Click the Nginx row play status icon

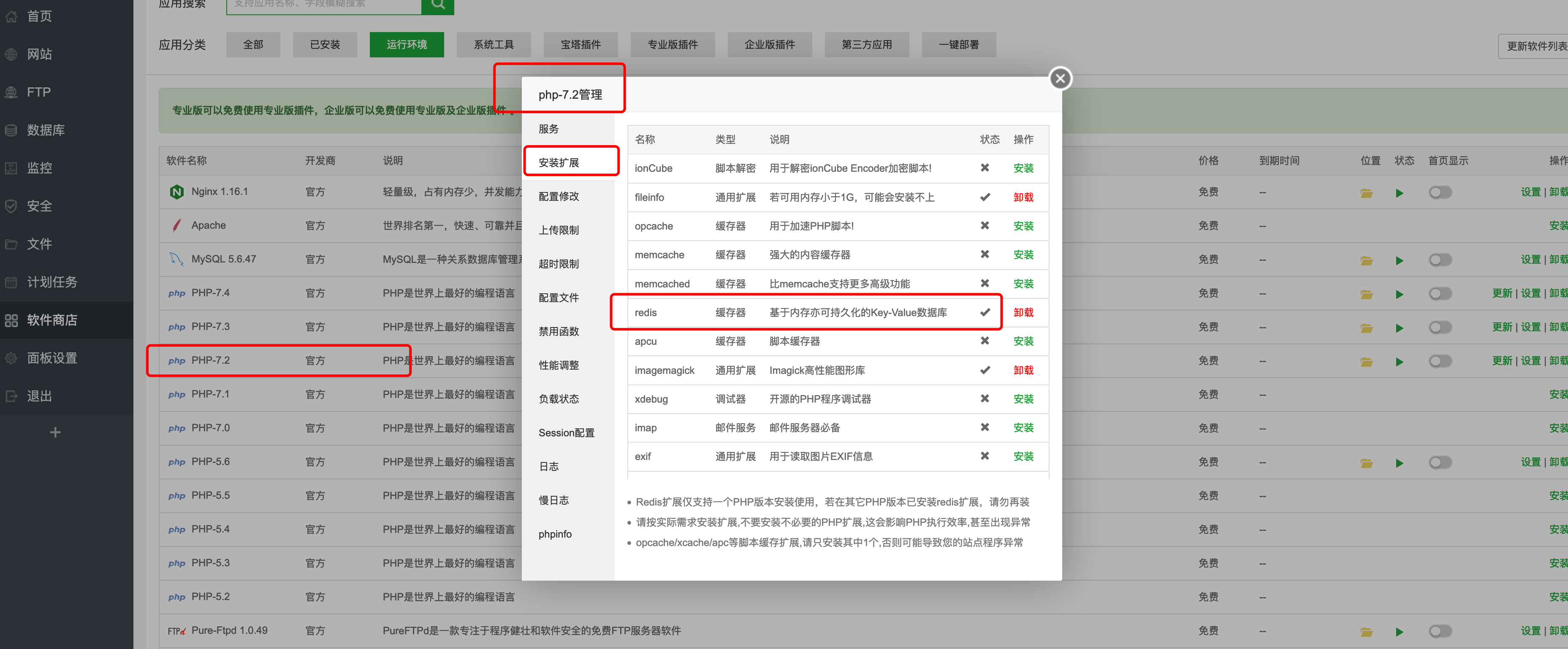click(1400, 193)
